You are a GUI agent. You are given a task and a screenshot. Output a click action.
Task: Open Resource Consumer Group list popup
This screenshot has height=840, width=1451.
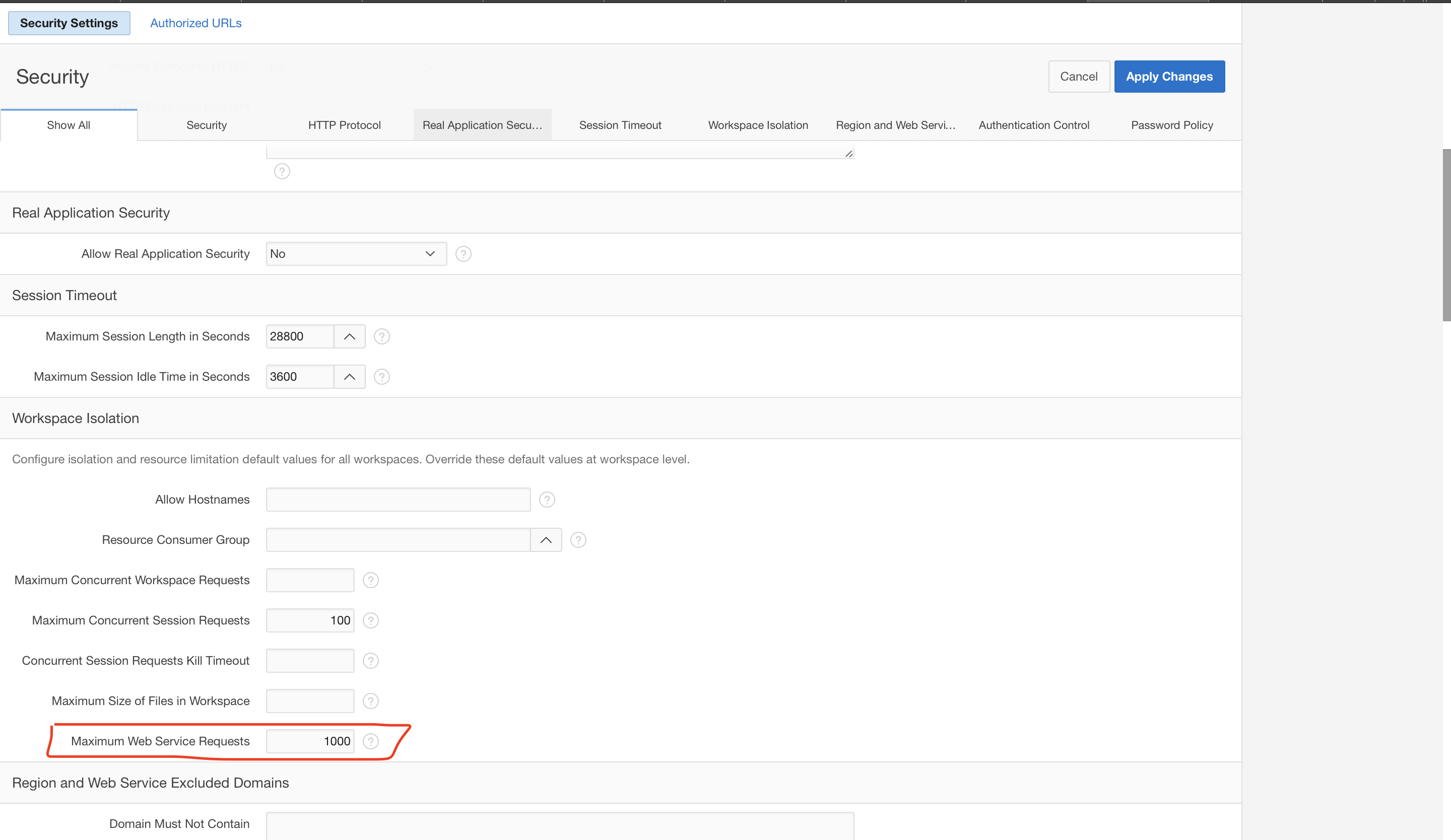[546, 540]
